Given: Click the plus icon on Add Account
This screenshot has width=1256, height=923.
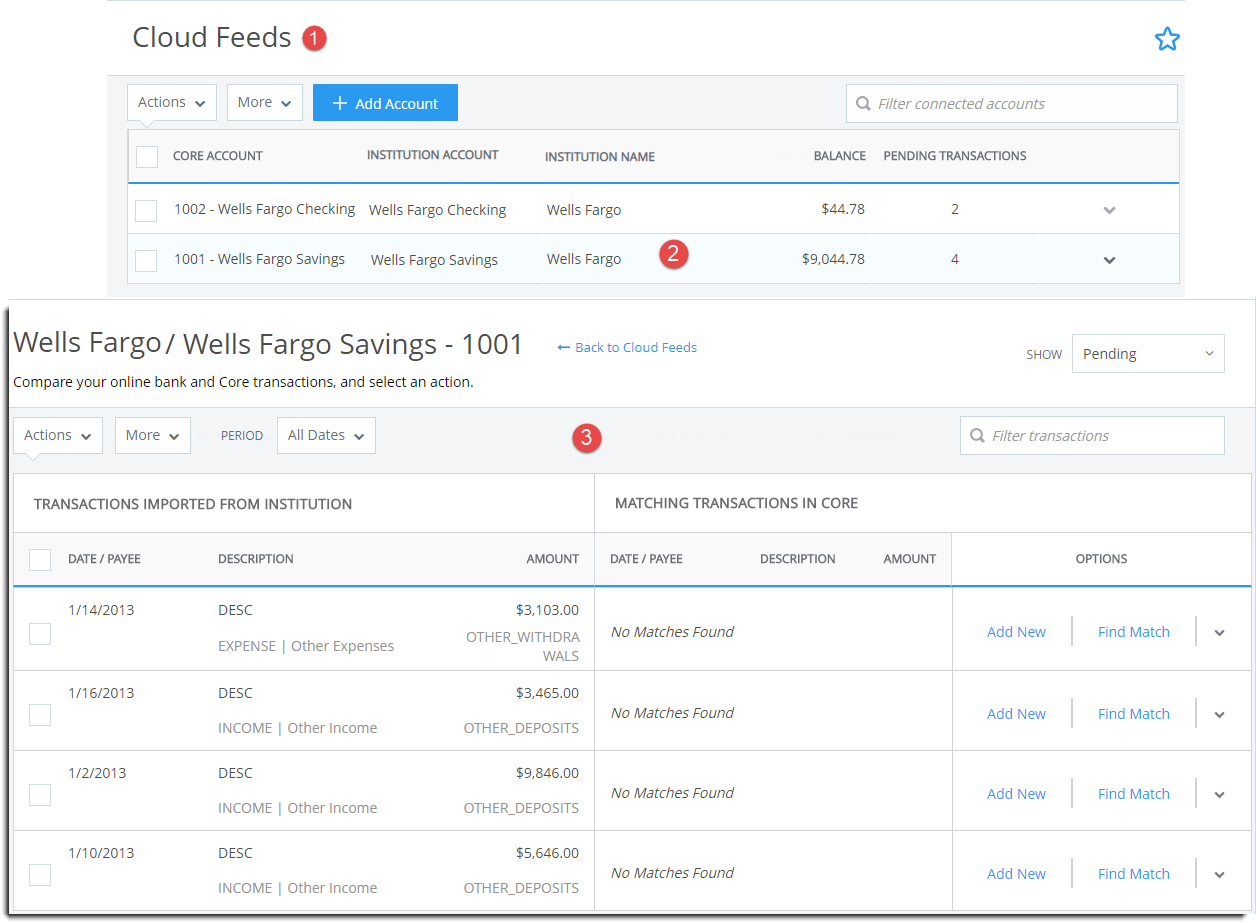Looking at the screenshot, I should (340, 103).
